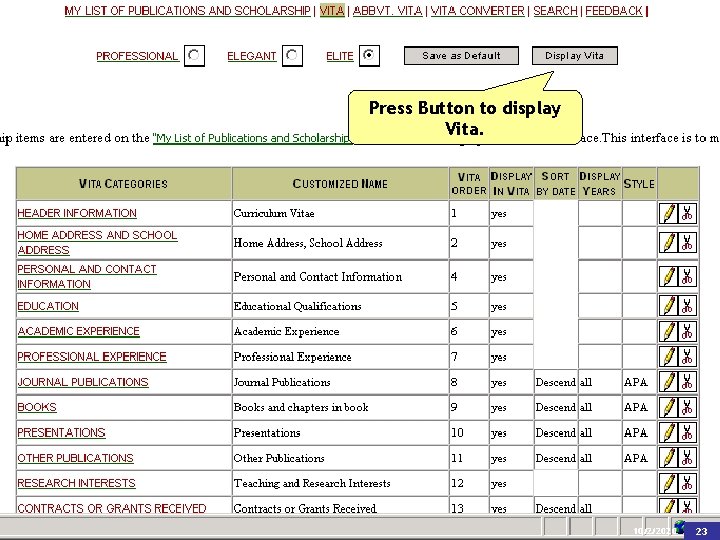720x540 pixels.
Task: Edit the Education row via pencil icon
Action: (668, 306)
